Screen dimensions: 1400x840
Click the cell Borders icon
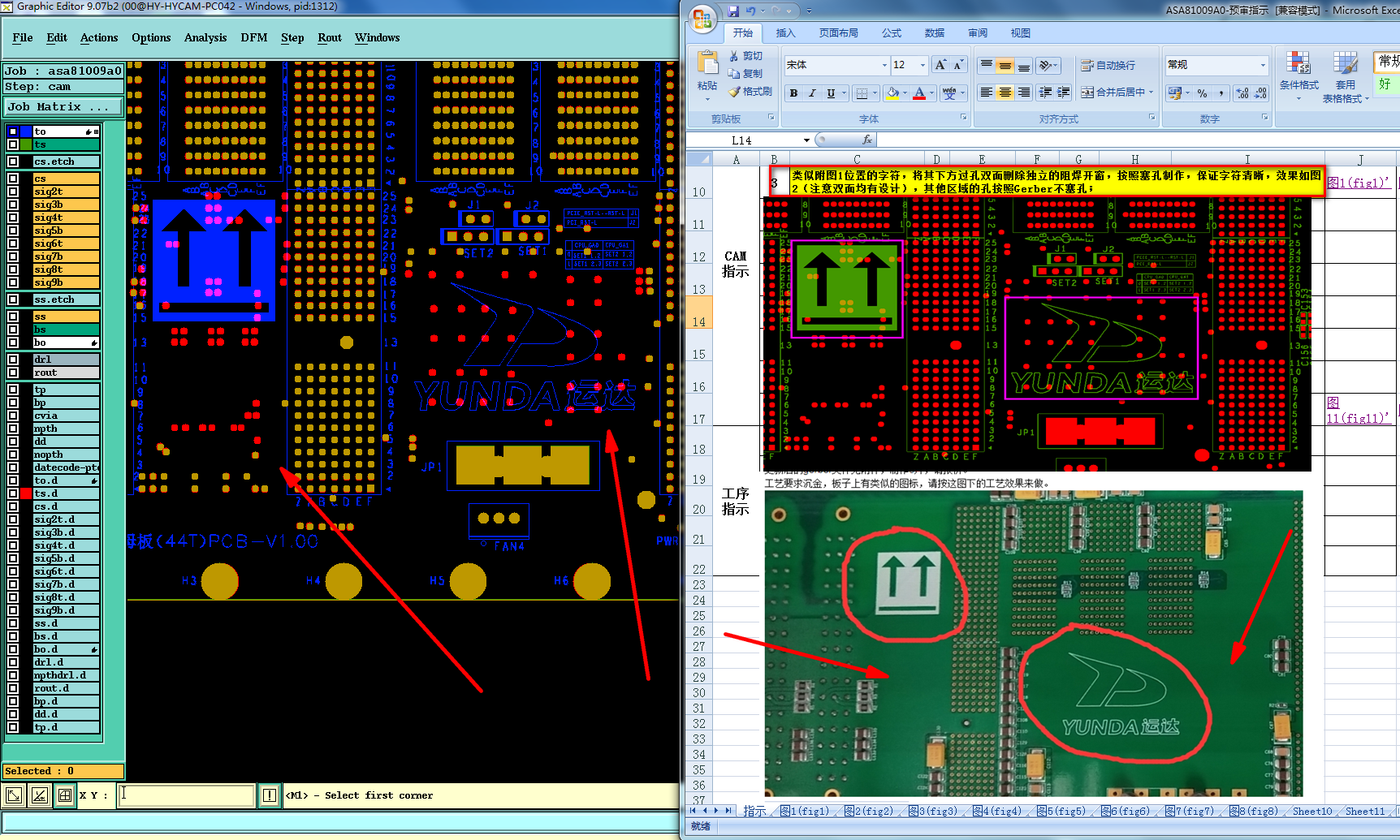tap(862, 93)
